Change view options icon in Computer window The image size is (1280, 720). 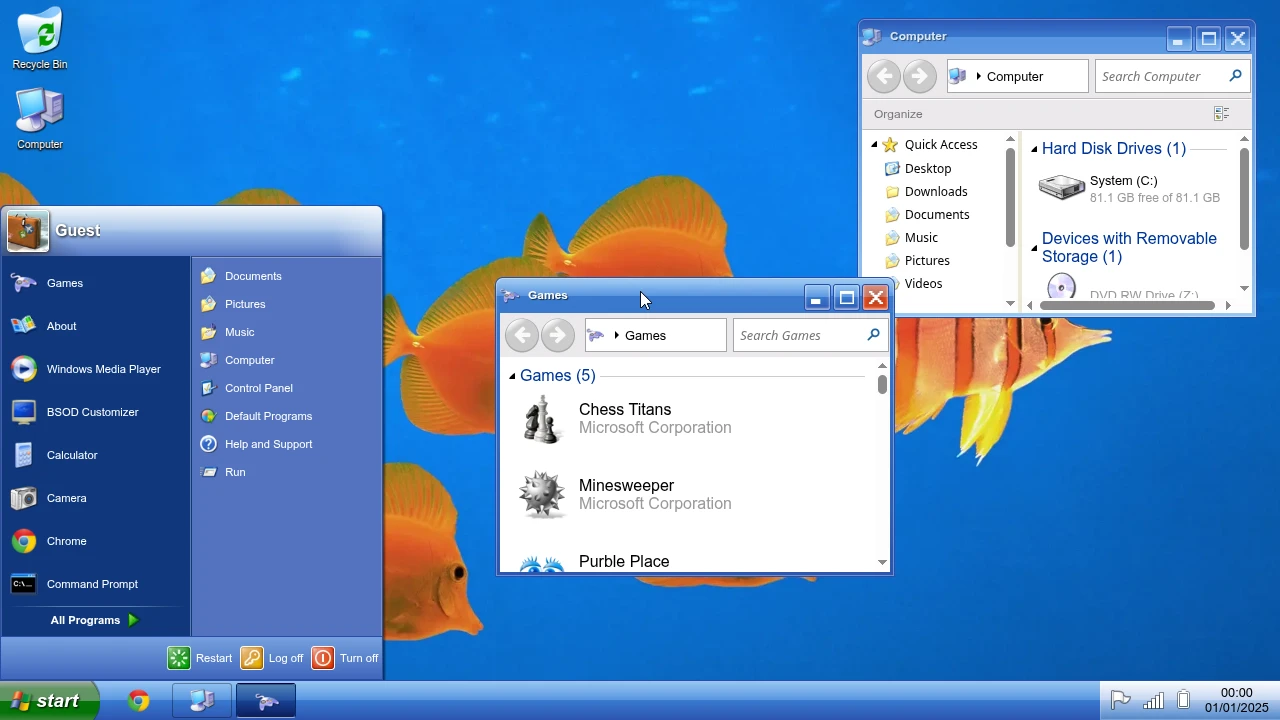click(x=1221, y=114)
